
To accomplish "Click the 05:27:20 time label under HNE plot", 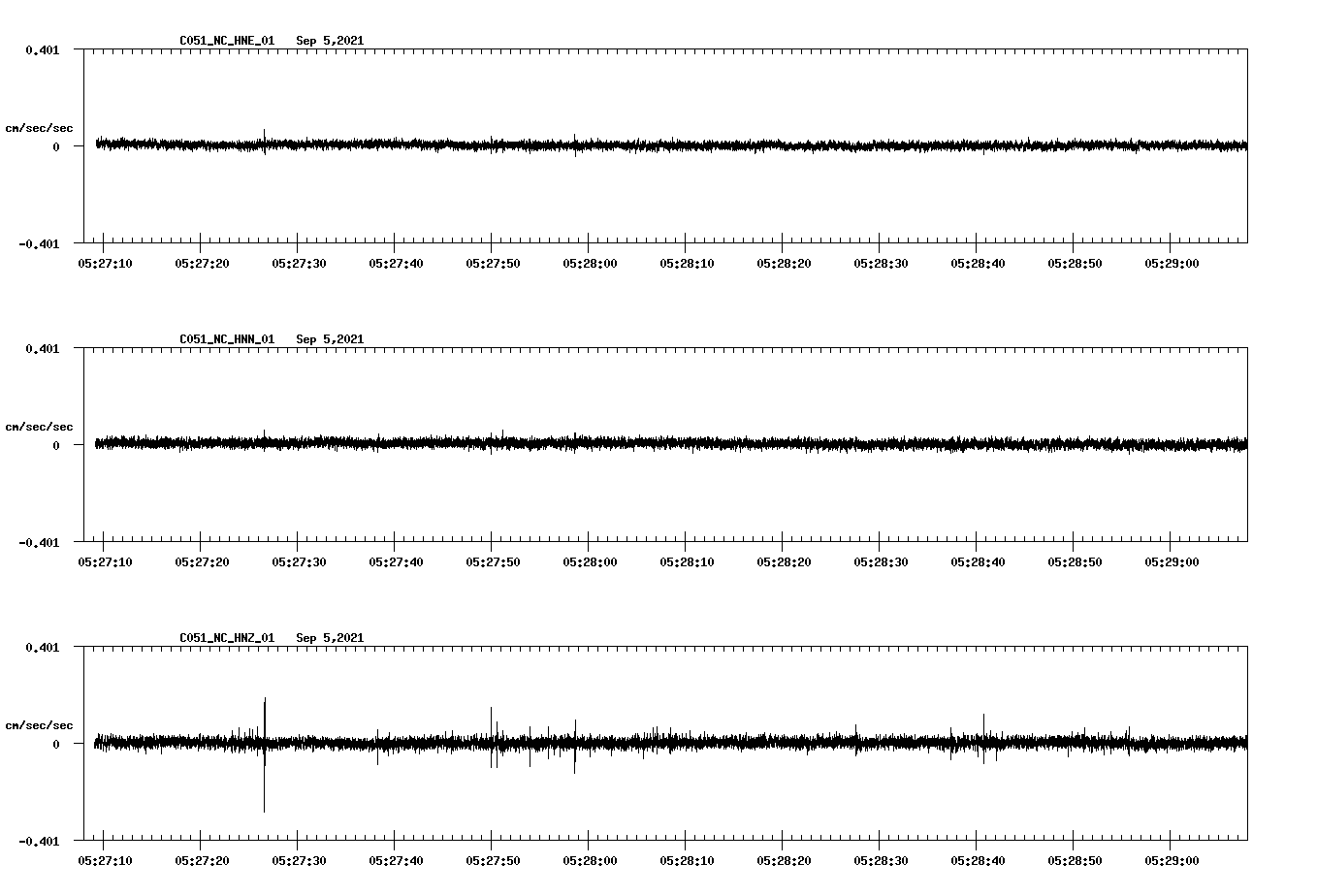I will tap(202, 264).
